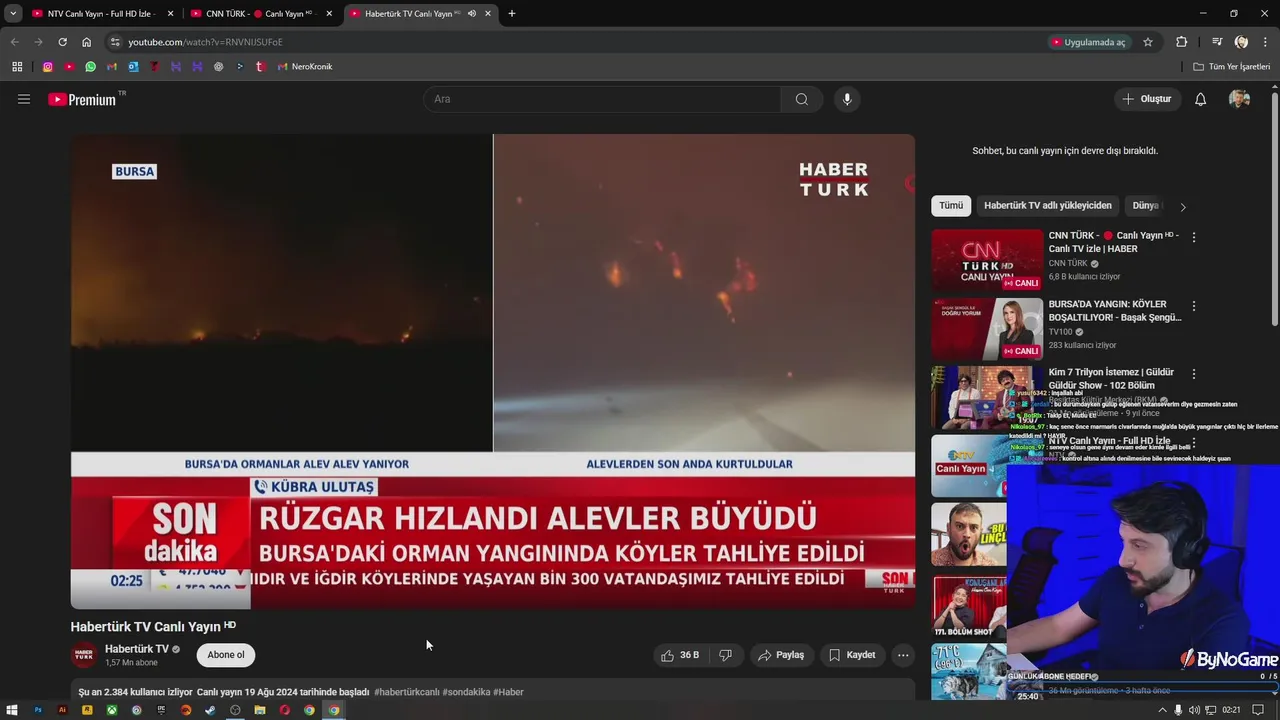Open the Chrome apps grid bookmark
This screenshot has height=720, width=1280.
[17, 67]
